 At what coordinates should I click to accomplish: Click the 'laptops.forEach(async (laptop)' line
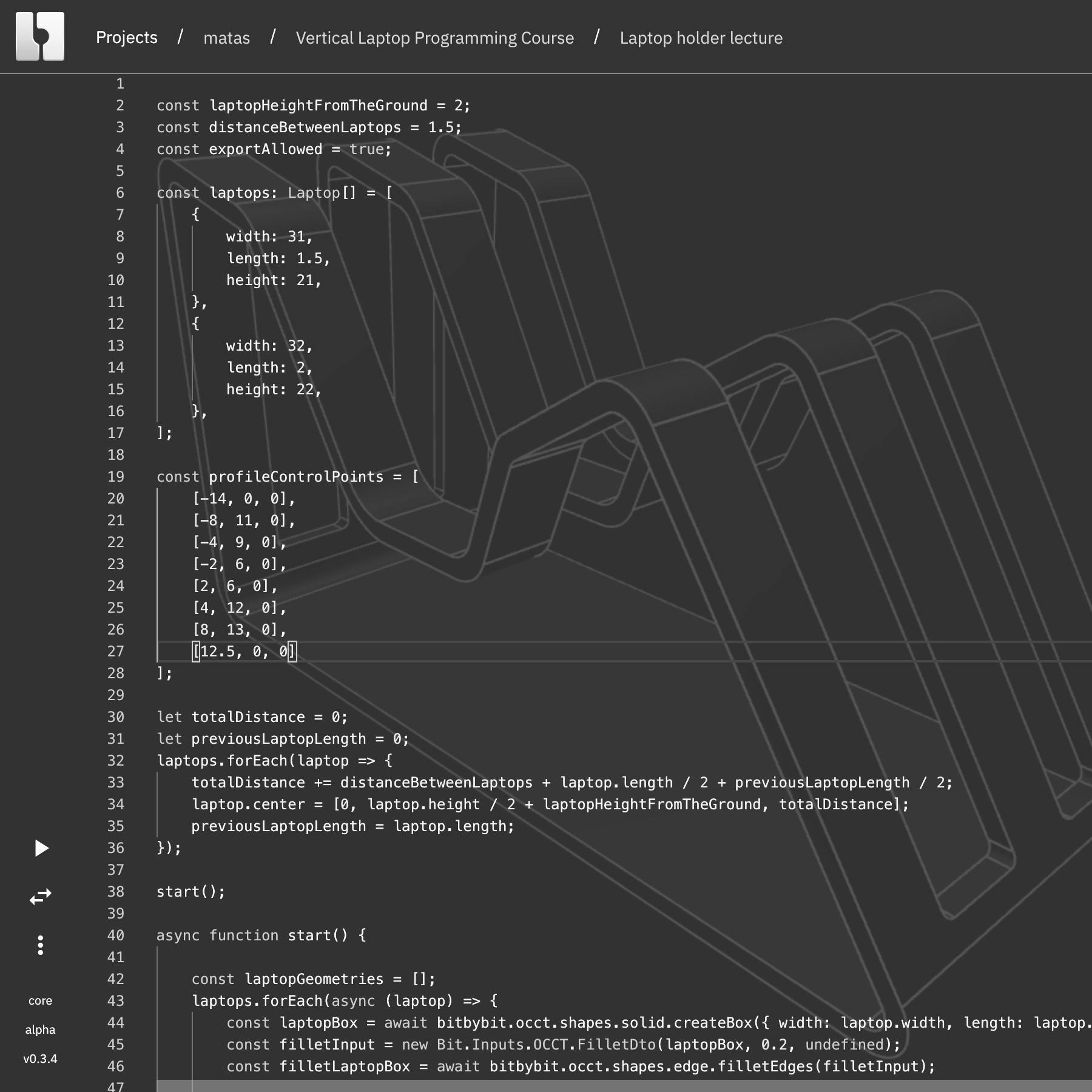345,1001
